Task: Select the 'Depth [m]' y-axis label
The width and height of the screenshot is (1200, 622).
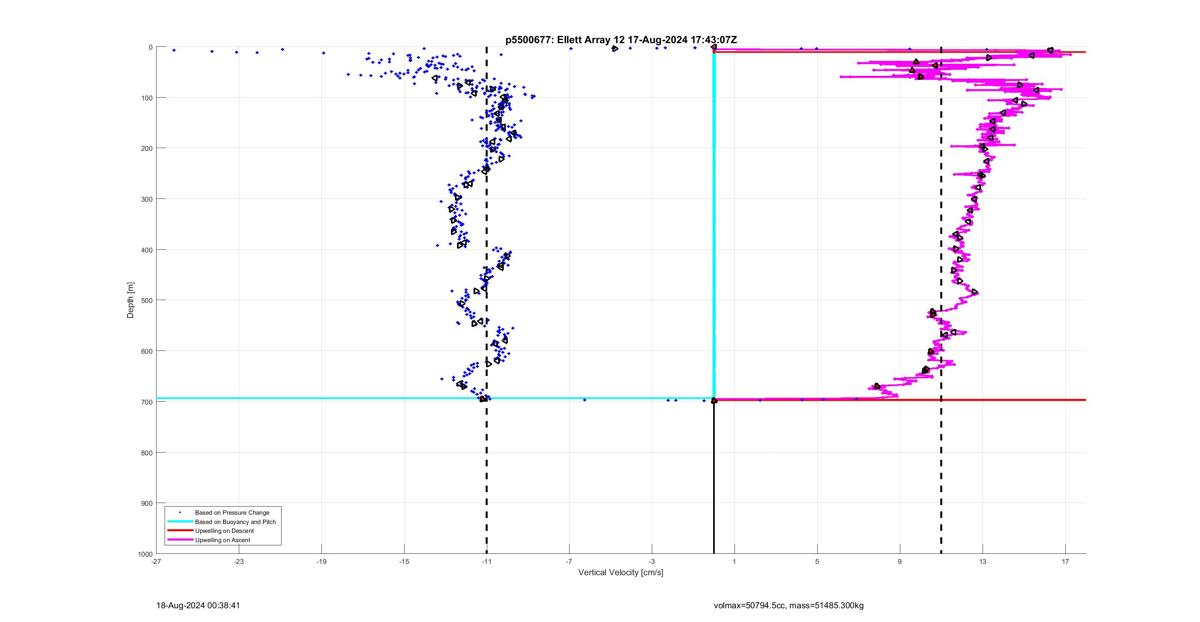Action: 131,300
